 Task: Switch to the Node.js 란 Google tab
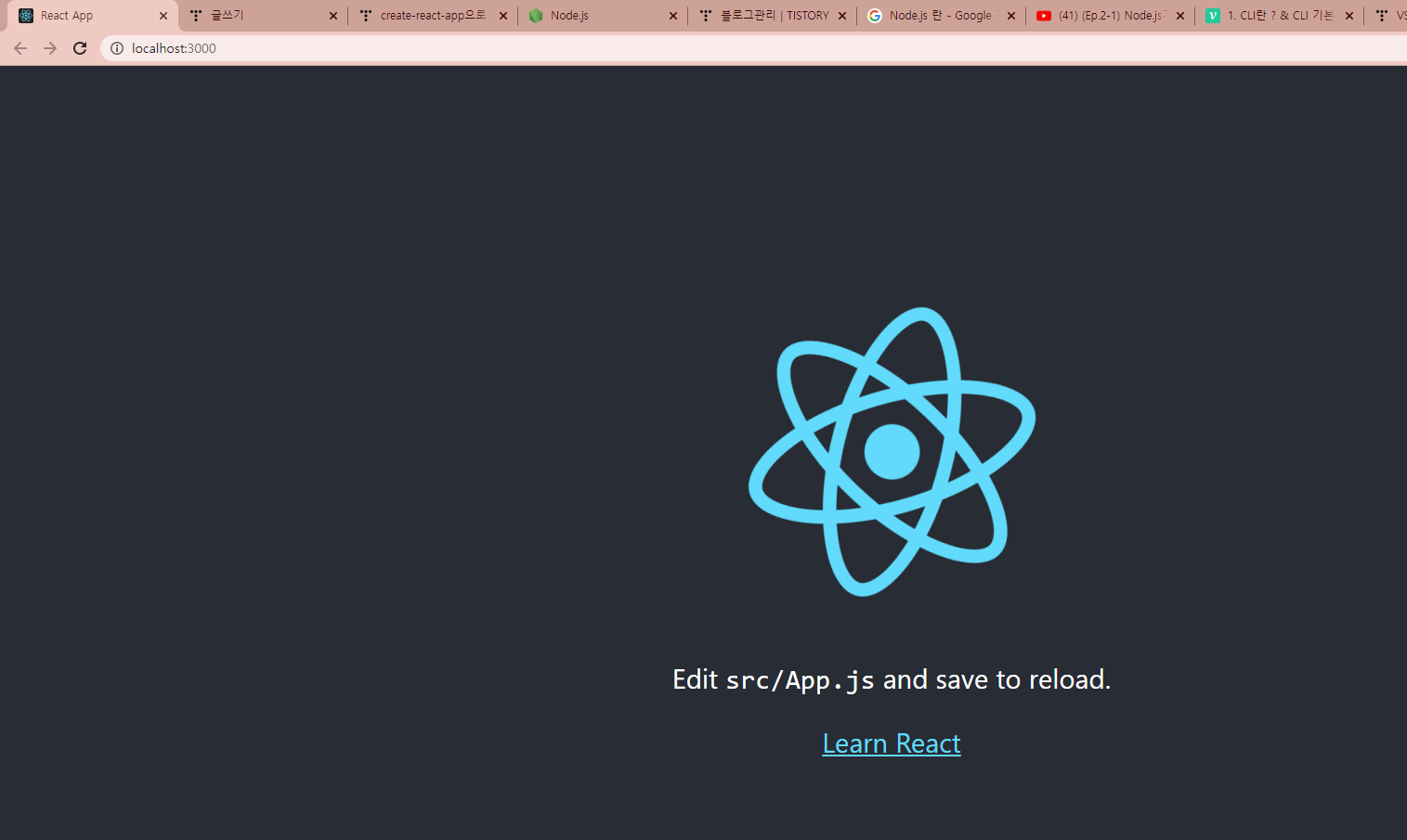pyautogui.click(x=942, y=16)
